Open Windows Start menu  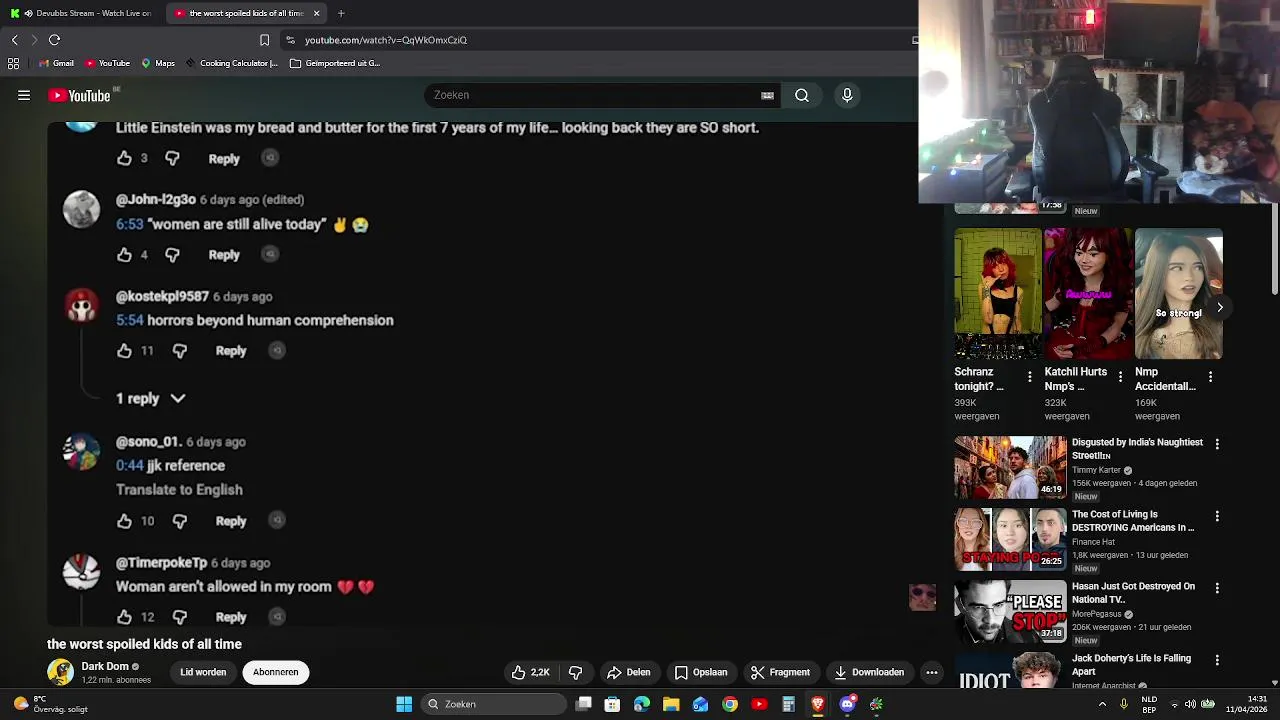404,704
